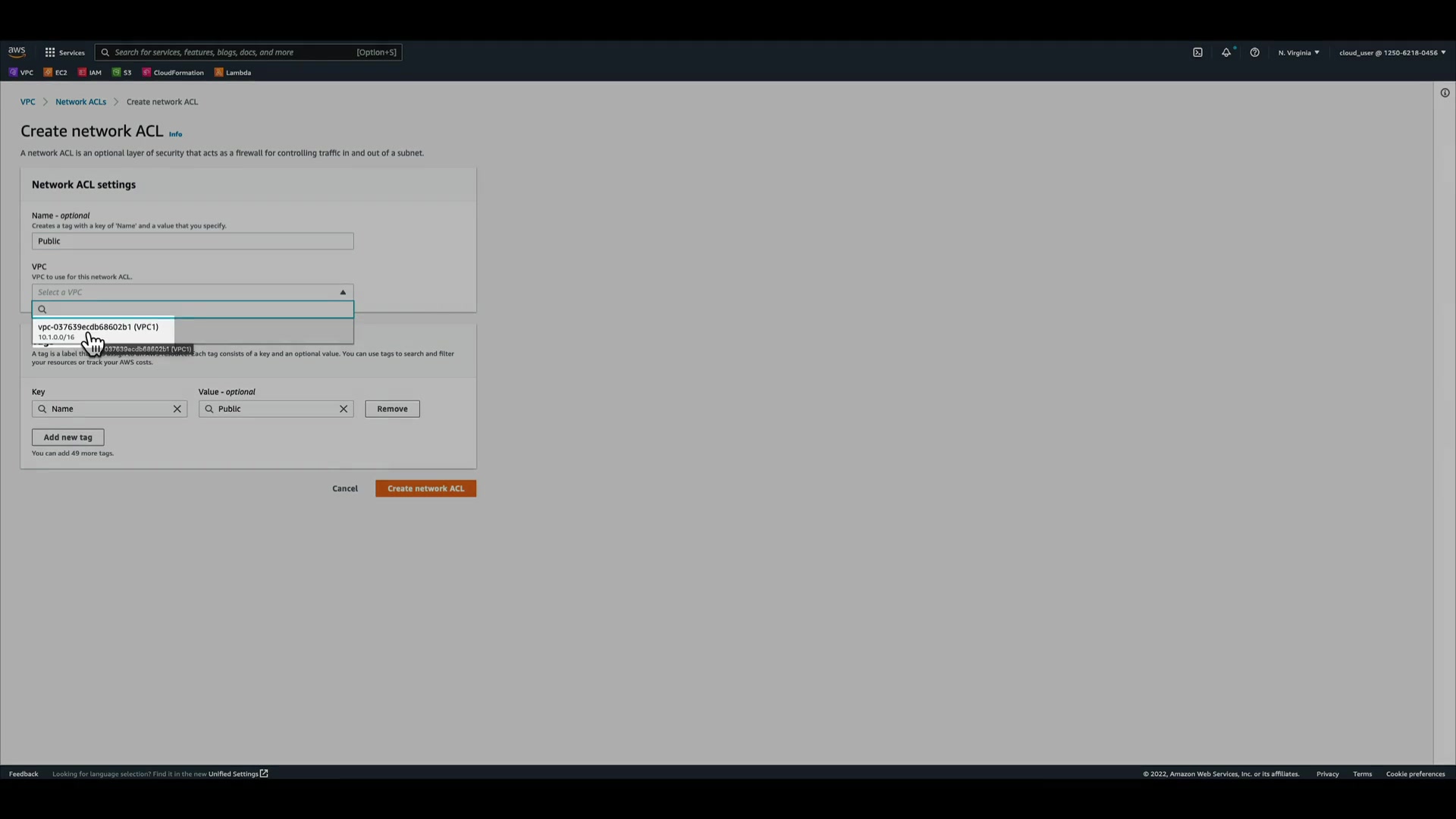Click the Remove tag button
The height and width of the screenshot is (819, 1456).
coord(392,409)
